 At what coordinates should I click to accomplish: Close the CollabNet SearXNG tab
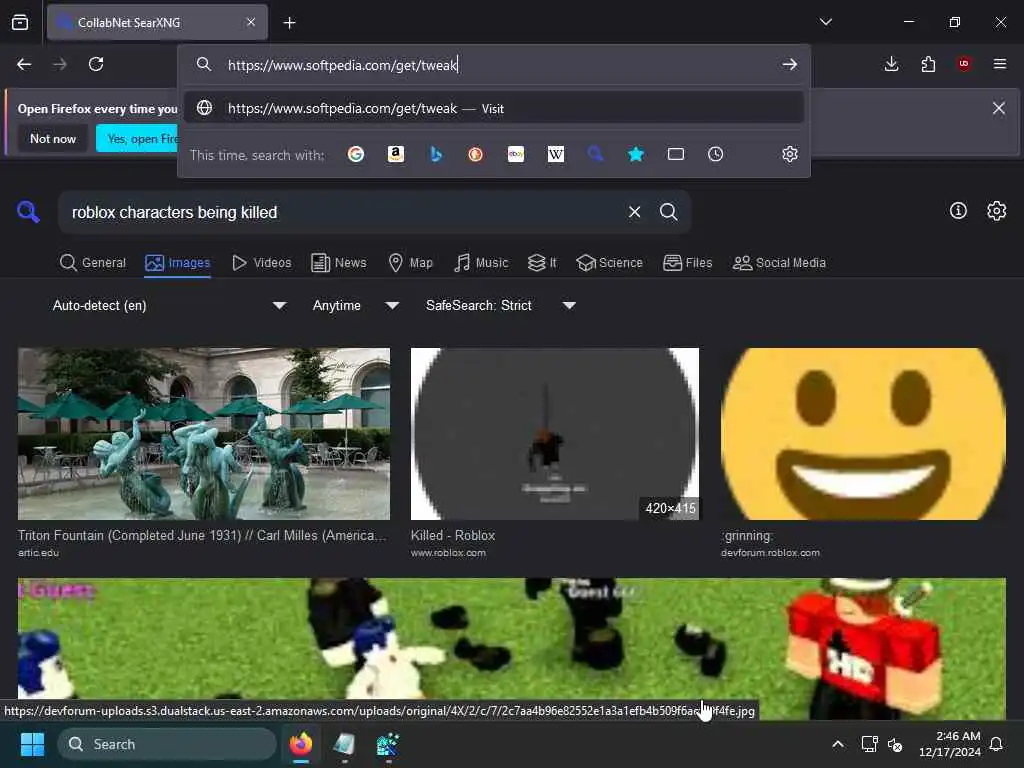click(x=251, y=22)
